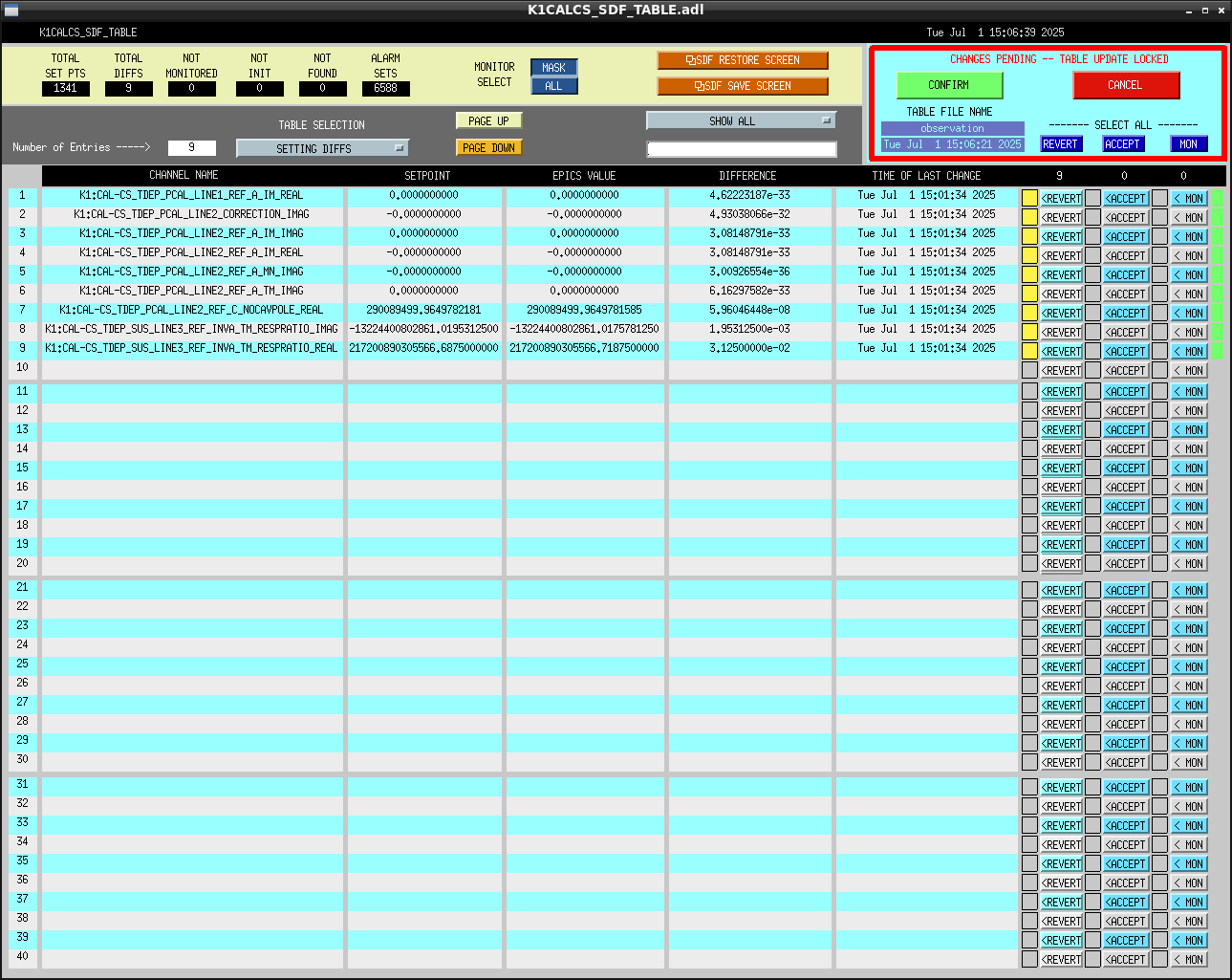Toggle REVERT for row 2 LINE2_CORRECTION_IMAG
The height and width of the screenshot is (980, 1232).
coord(1061,218)
